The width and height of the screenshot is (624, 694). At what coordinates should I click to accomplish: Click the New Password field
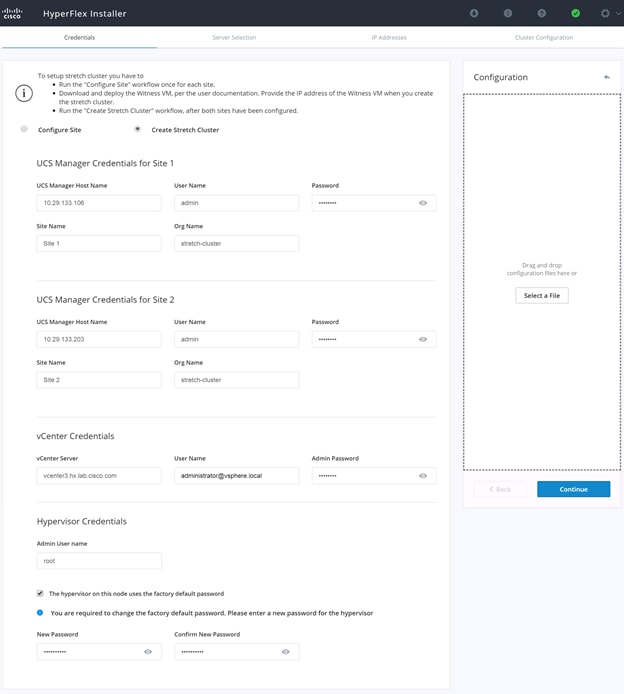pos(99,652)
